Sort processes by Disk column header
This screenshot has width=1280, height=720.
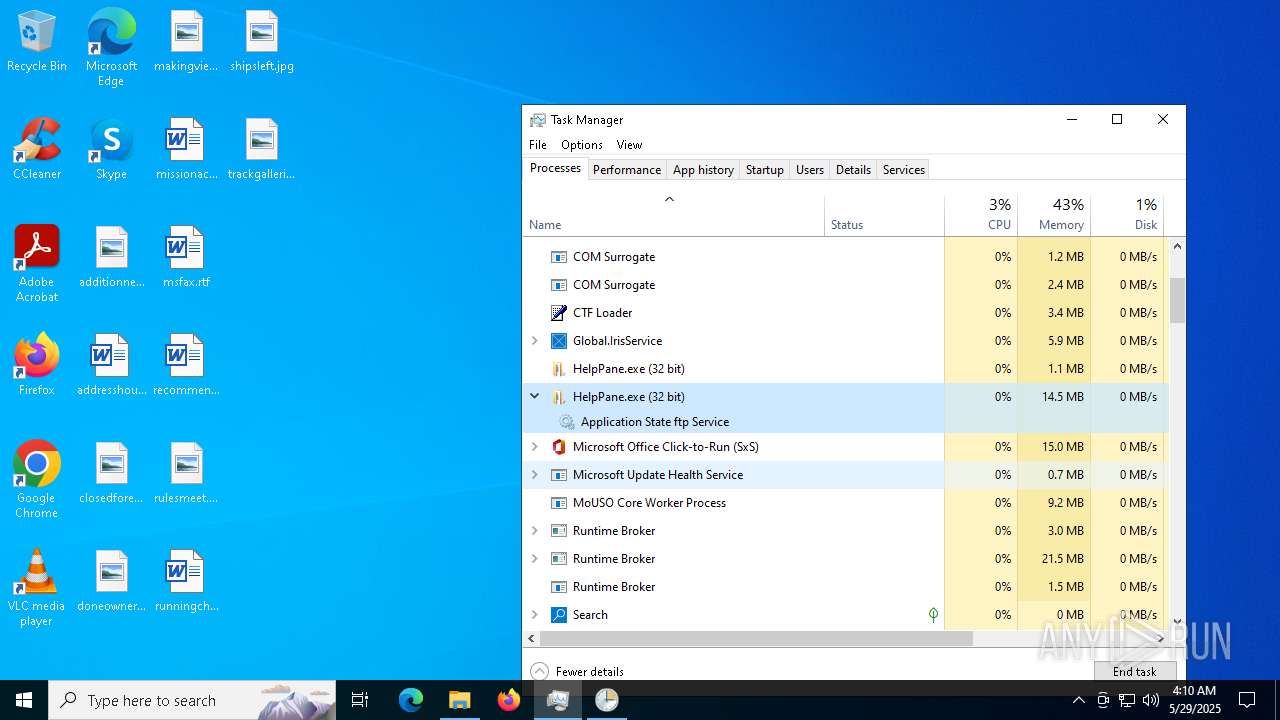[x=1127, y=213]
